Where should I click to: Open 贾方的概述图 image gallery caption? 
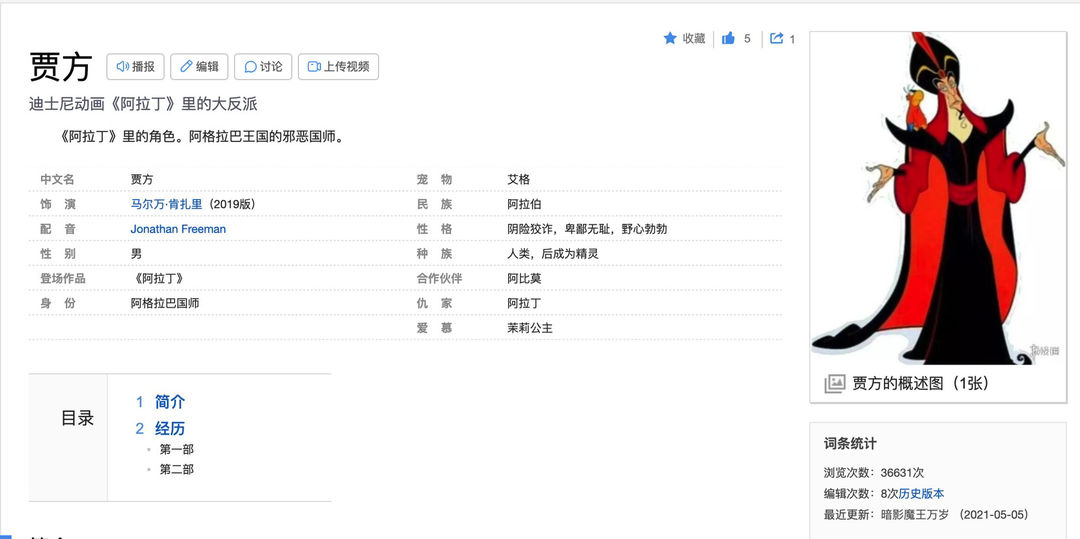tap(921, 383)
